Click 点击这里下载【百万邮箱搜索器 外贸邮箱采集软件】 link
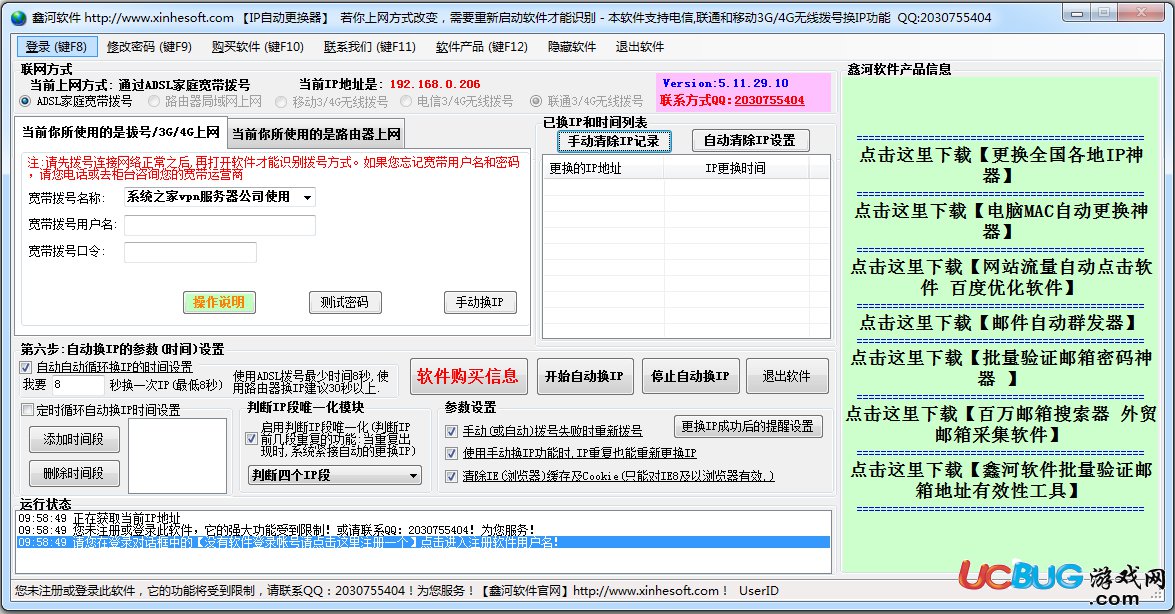1175x614 pixels. [x=1000, y=424]
